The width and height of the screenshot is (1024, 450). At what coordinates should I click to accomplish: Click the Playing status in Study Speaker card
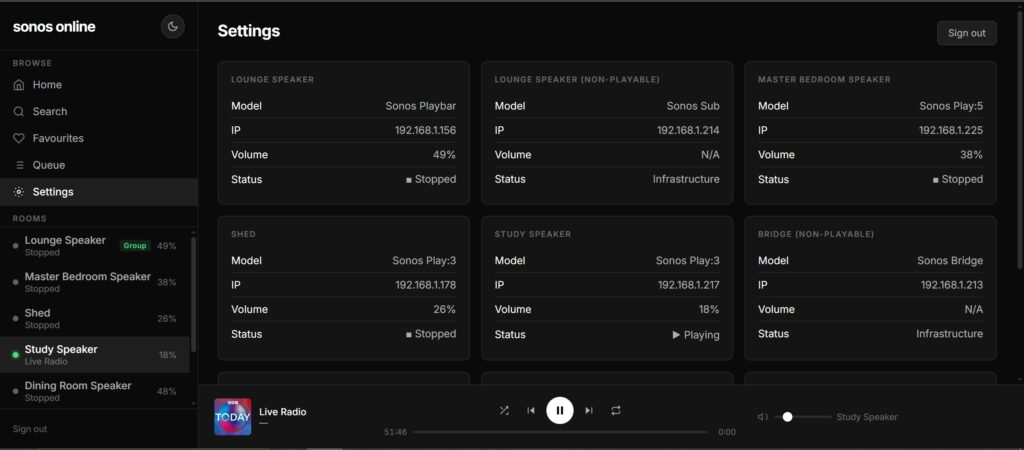coord(696,335)
